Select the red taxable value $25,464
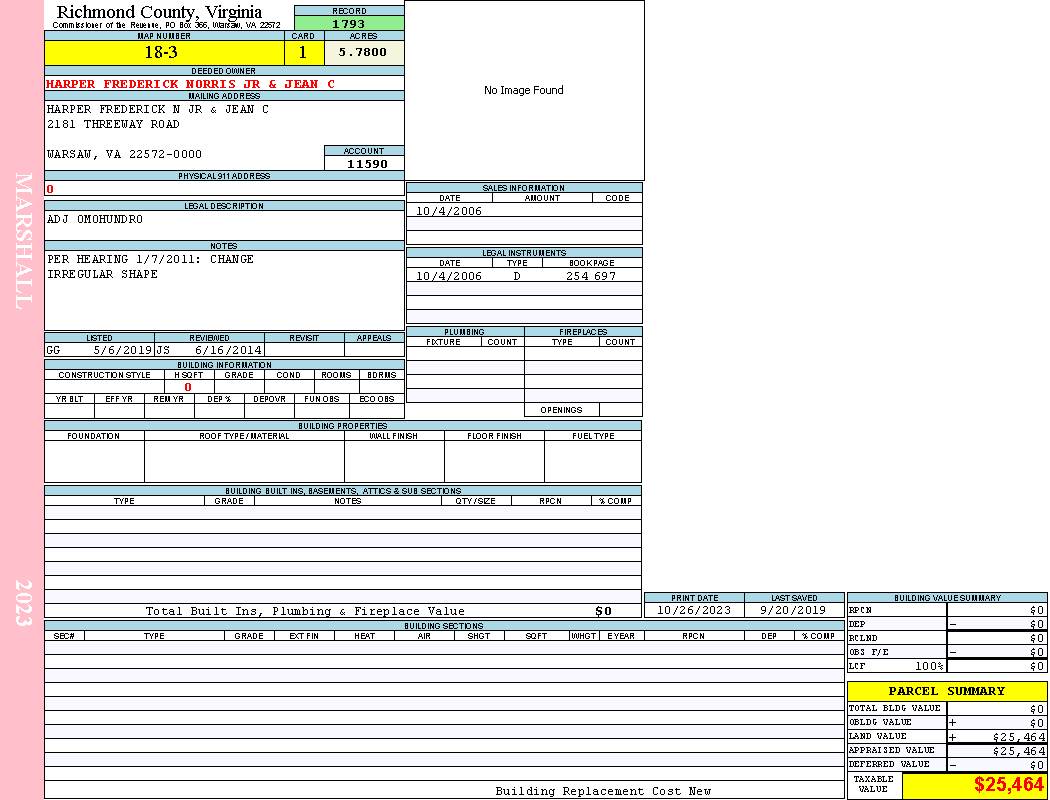This screenshot has width=1050, height=800. coord(1008,785)
